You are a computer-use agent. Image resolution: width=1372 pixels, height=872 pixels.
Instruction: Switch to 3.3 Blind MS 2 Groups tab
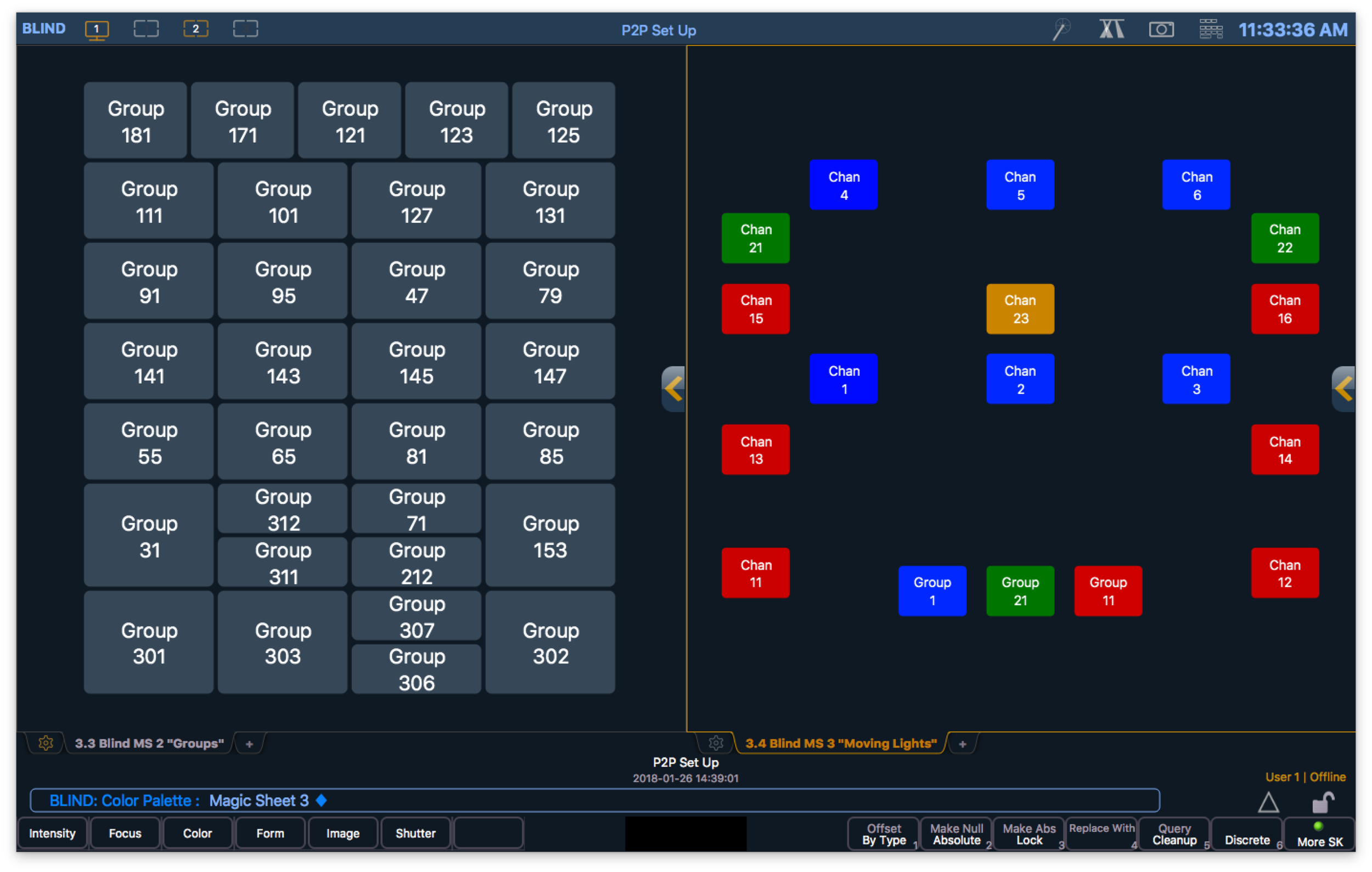tap(149, 743)
